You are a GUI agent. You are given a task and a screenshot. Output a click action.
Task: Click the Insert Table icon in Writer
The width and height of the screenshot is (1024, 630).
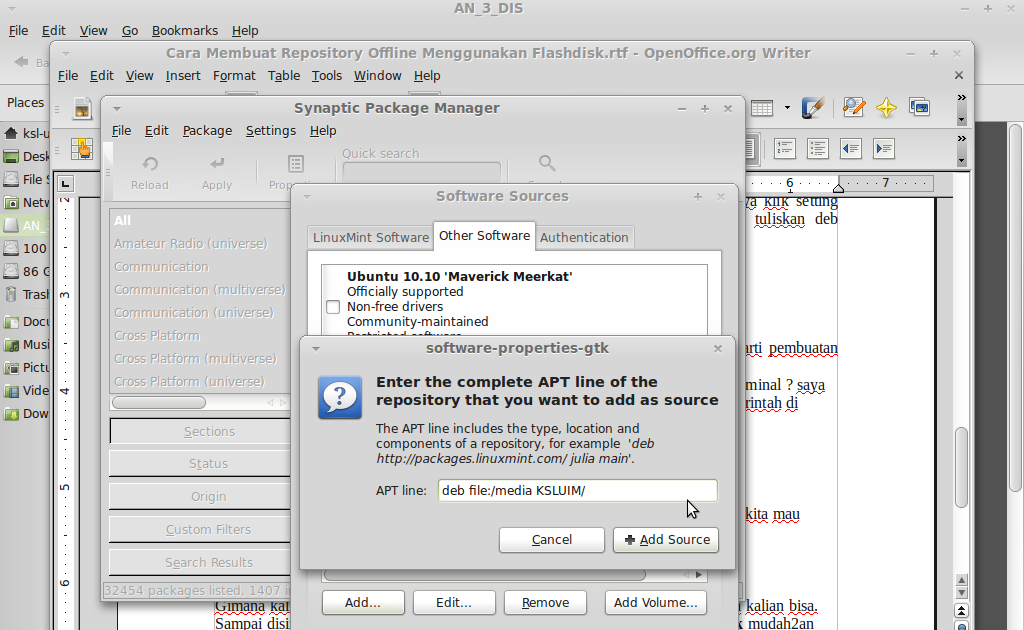(x=761, y=108)
